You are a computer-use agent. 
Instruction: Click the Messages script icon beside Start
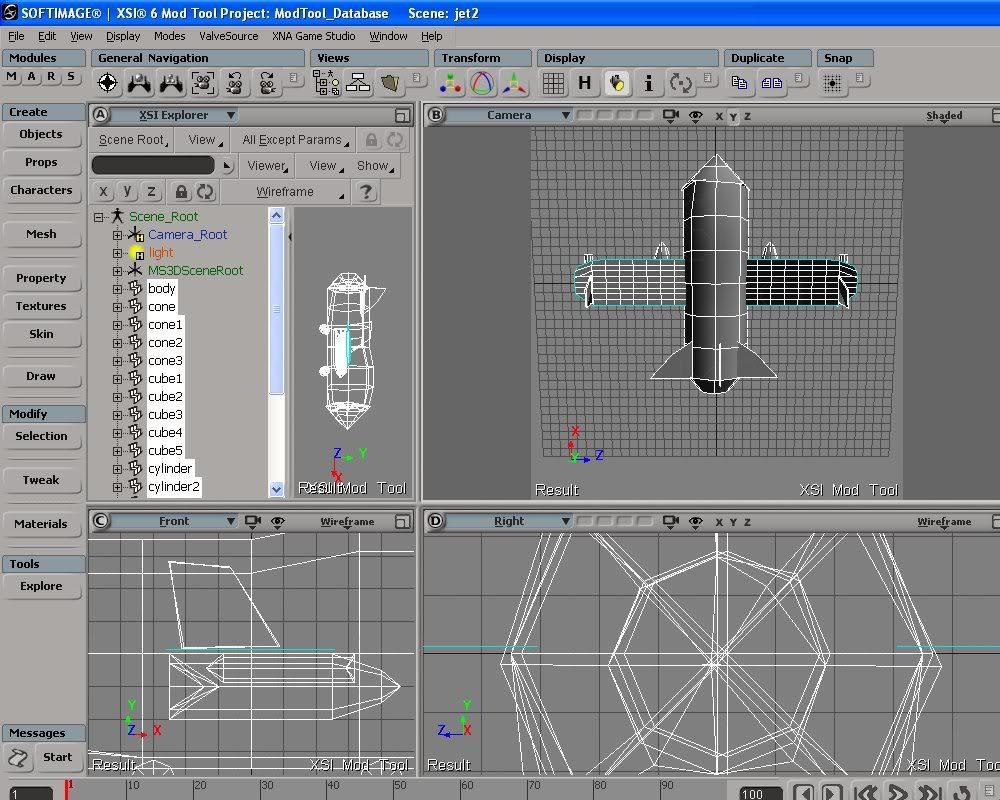(18, 758)
